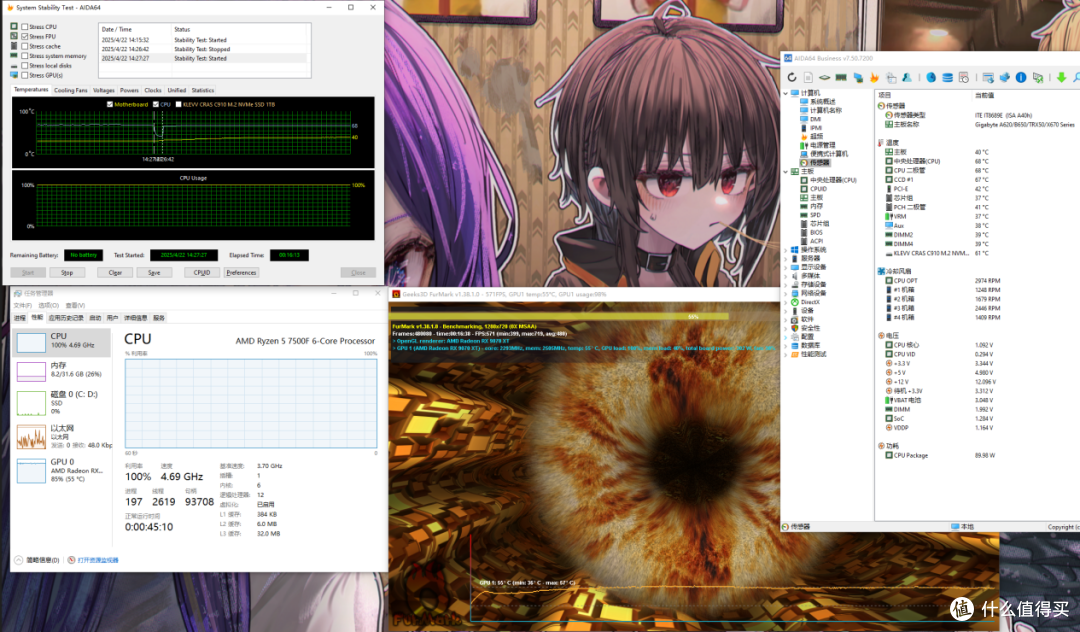
Task: Enable the Stress local disks checkbox
Action: coord(25,65)
